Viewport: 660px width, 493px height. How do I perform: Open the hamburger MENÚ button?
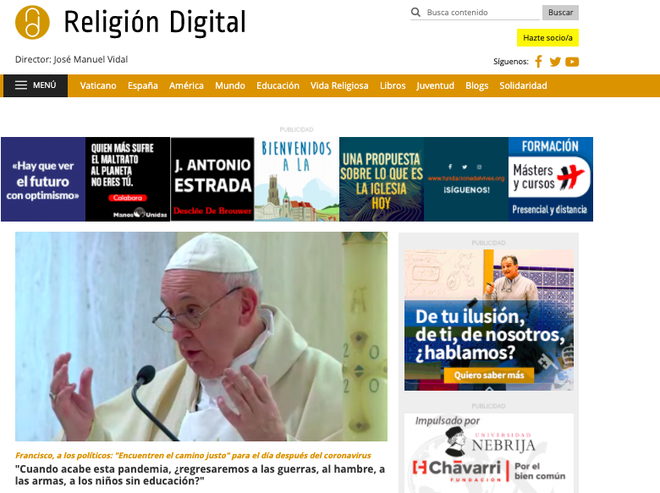(35, 86)
